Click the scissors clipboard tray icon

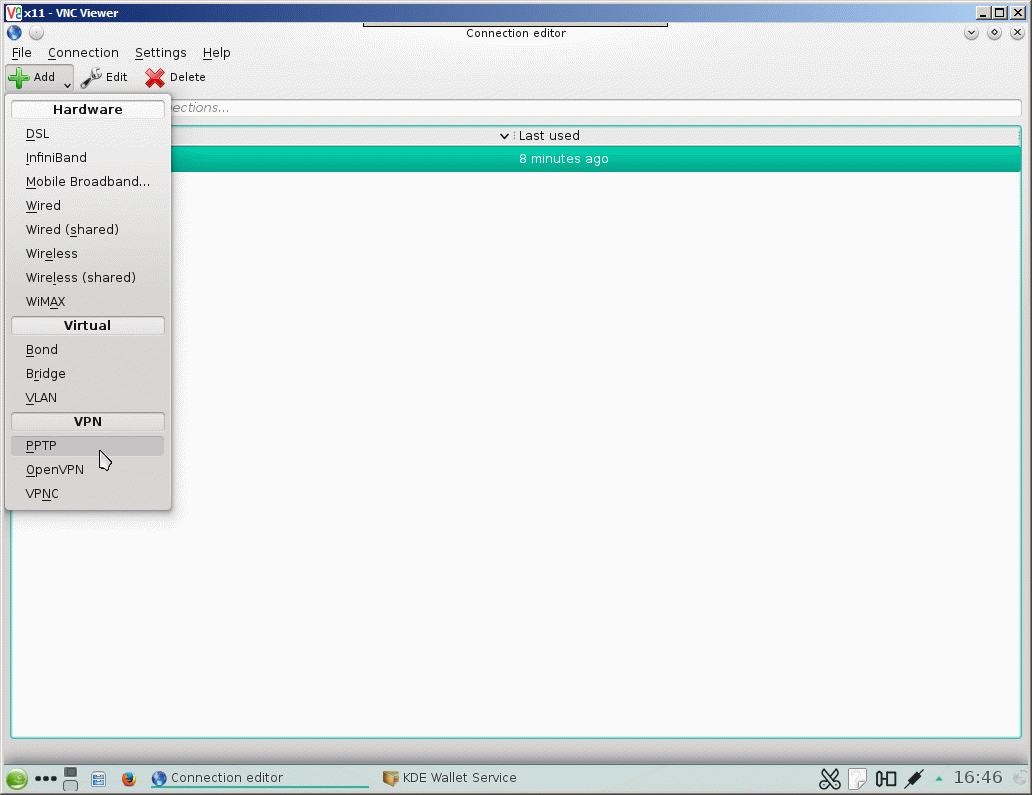[829, 779]
